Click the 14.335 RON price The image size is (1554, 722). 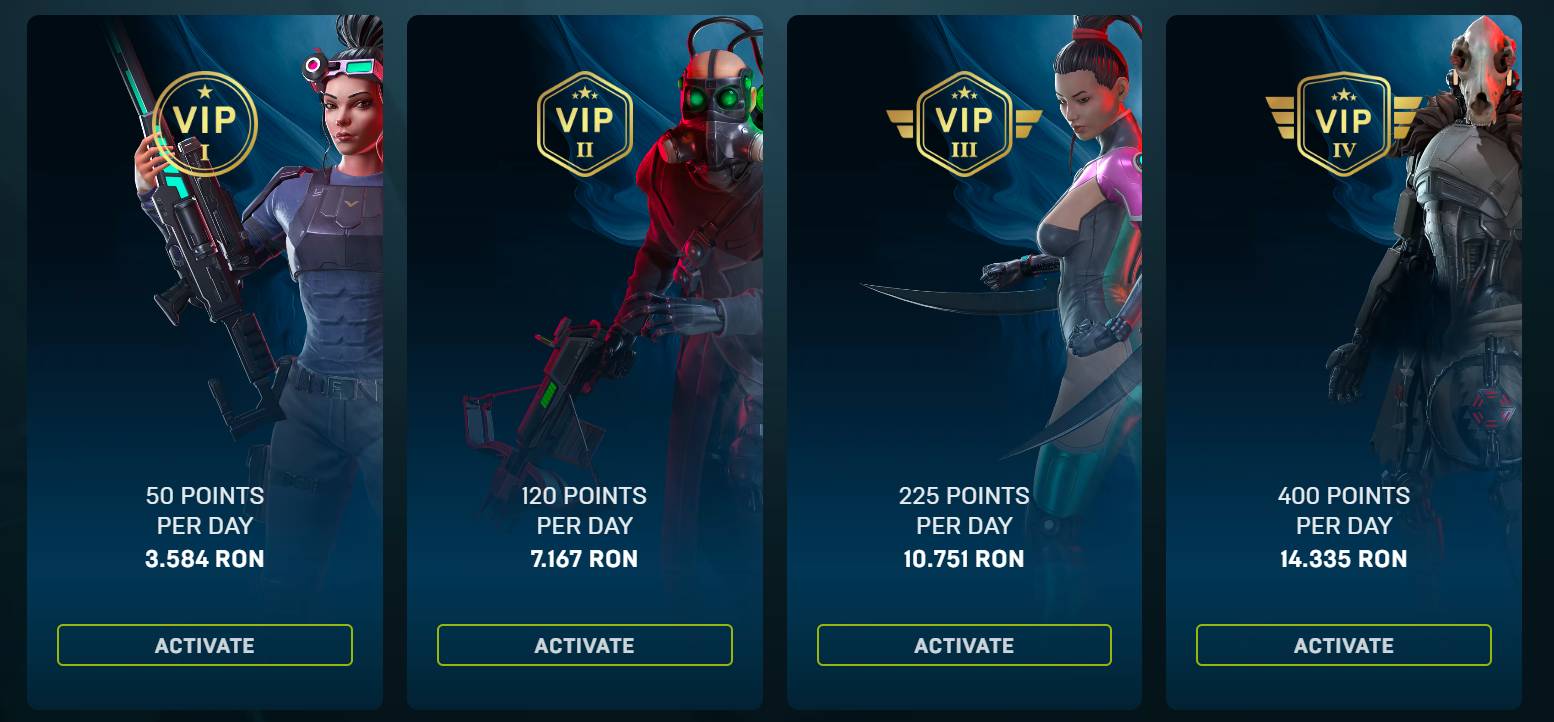point(1344,558)
